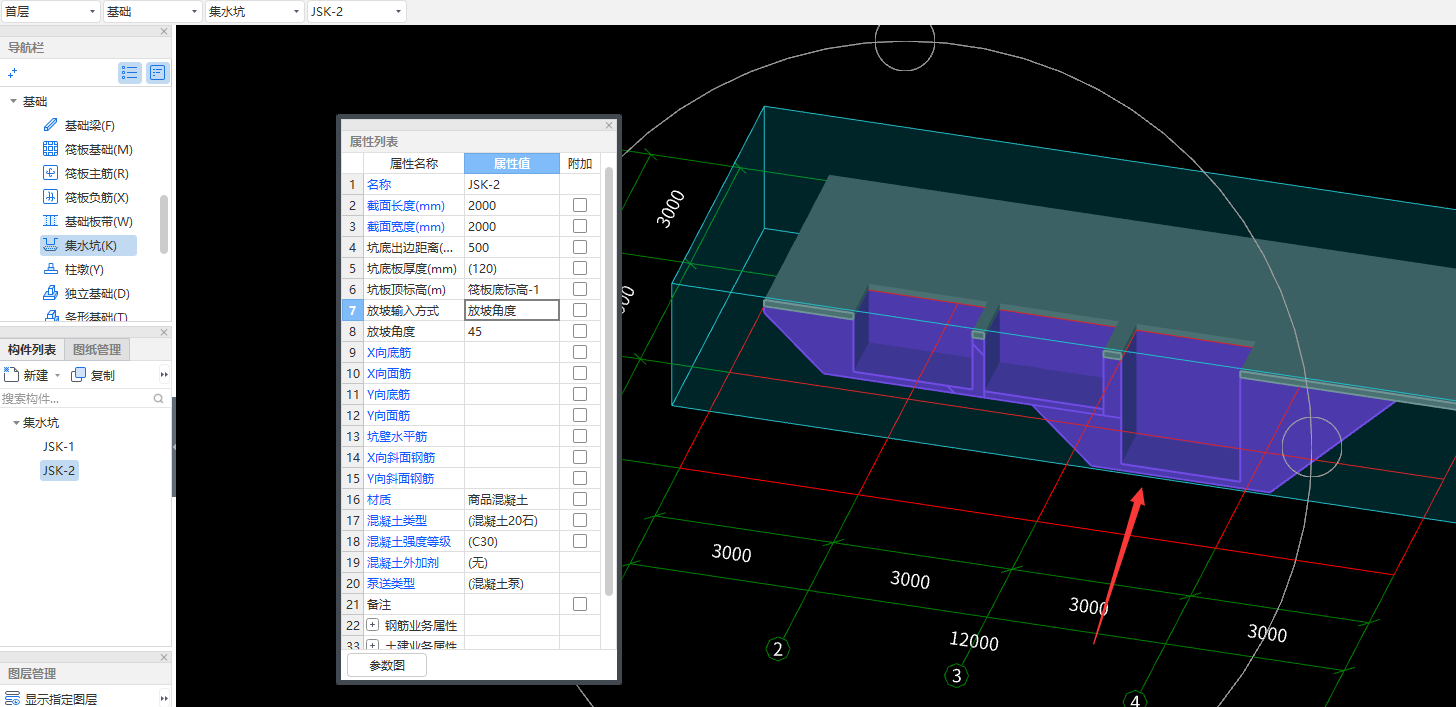This screenshot has height=707, width=1456.
Task: Open the 基础 category dropdown
Action: 152,11
